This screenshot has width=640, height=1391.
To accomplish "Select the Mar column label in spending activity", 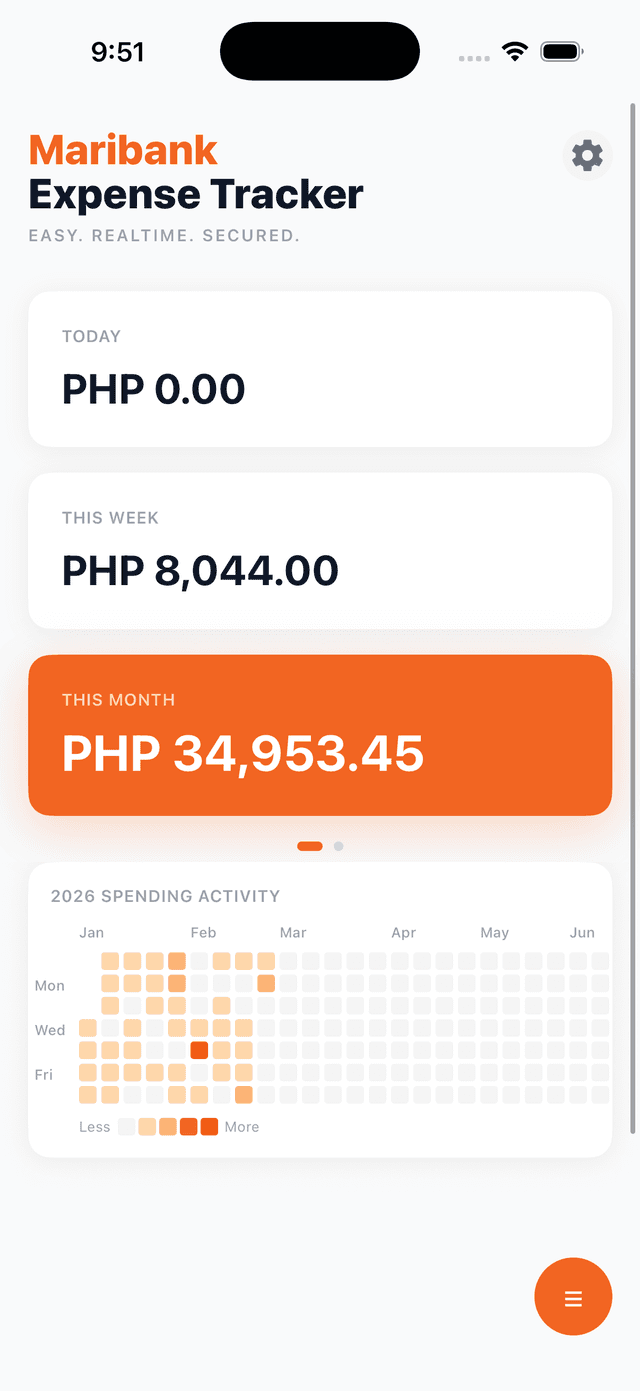I will (293, 932).
